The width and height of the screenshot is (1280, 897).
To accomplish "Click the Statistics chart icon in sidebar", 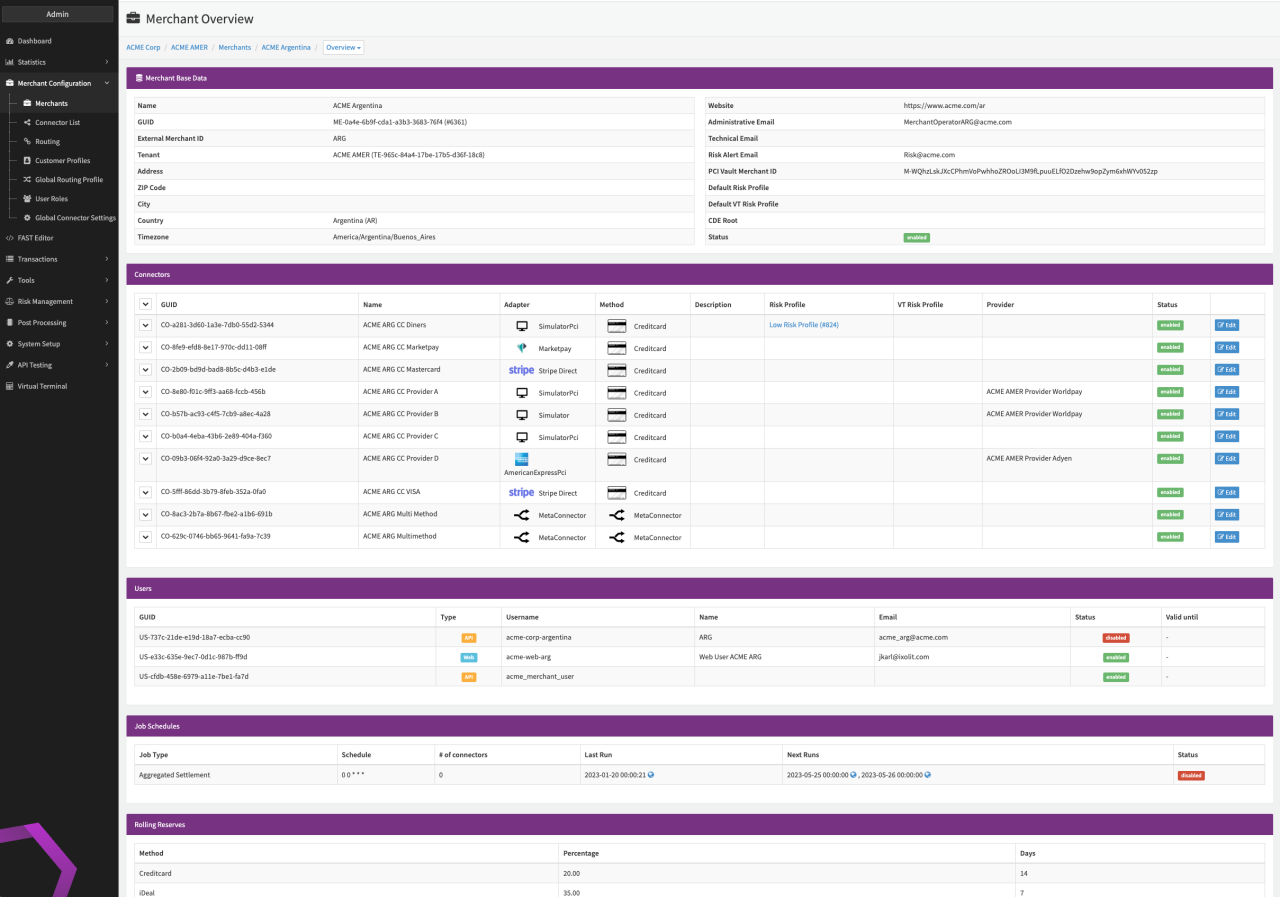I will pyautogui.click(x=9, y=62).
